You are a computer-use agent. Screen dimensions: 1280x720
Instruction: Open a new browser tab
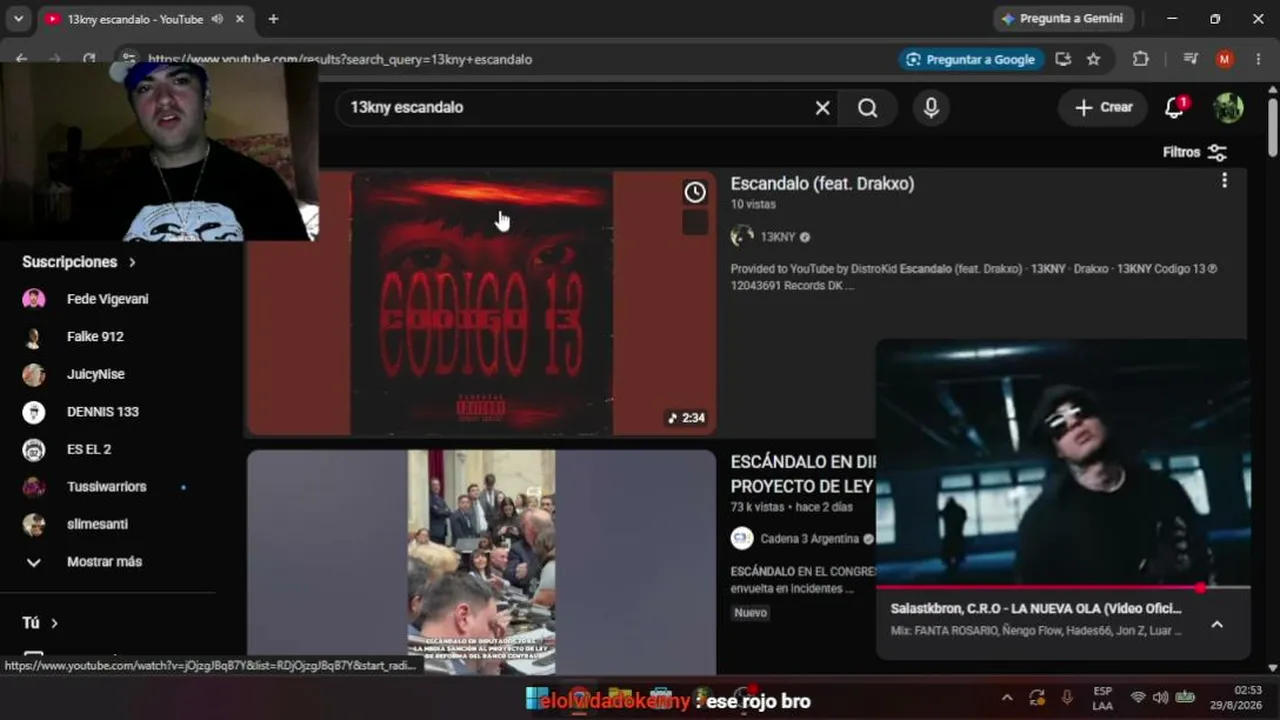[273, 19]
